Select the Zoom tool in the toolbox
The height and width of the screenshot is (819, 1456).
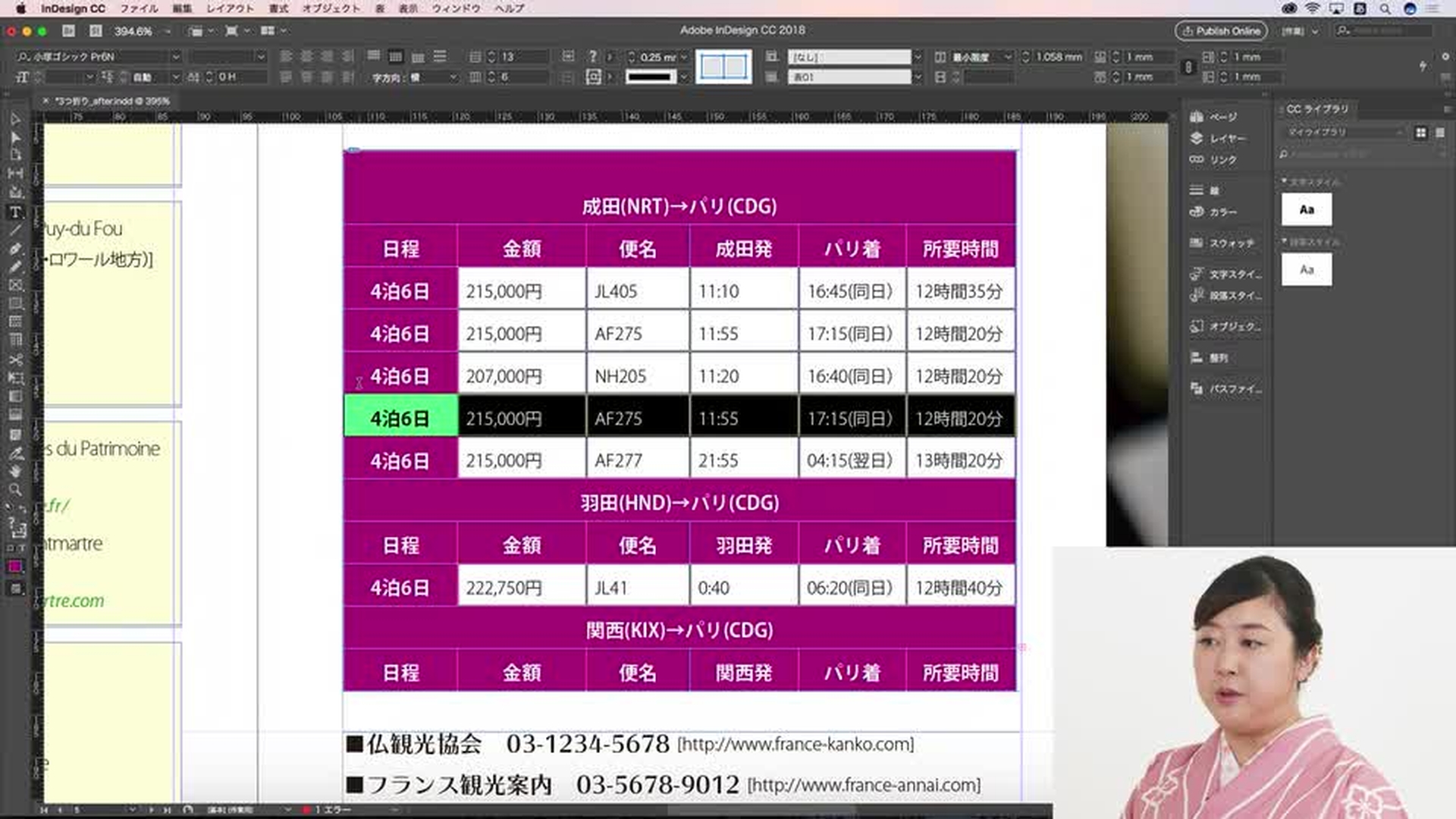15,490
